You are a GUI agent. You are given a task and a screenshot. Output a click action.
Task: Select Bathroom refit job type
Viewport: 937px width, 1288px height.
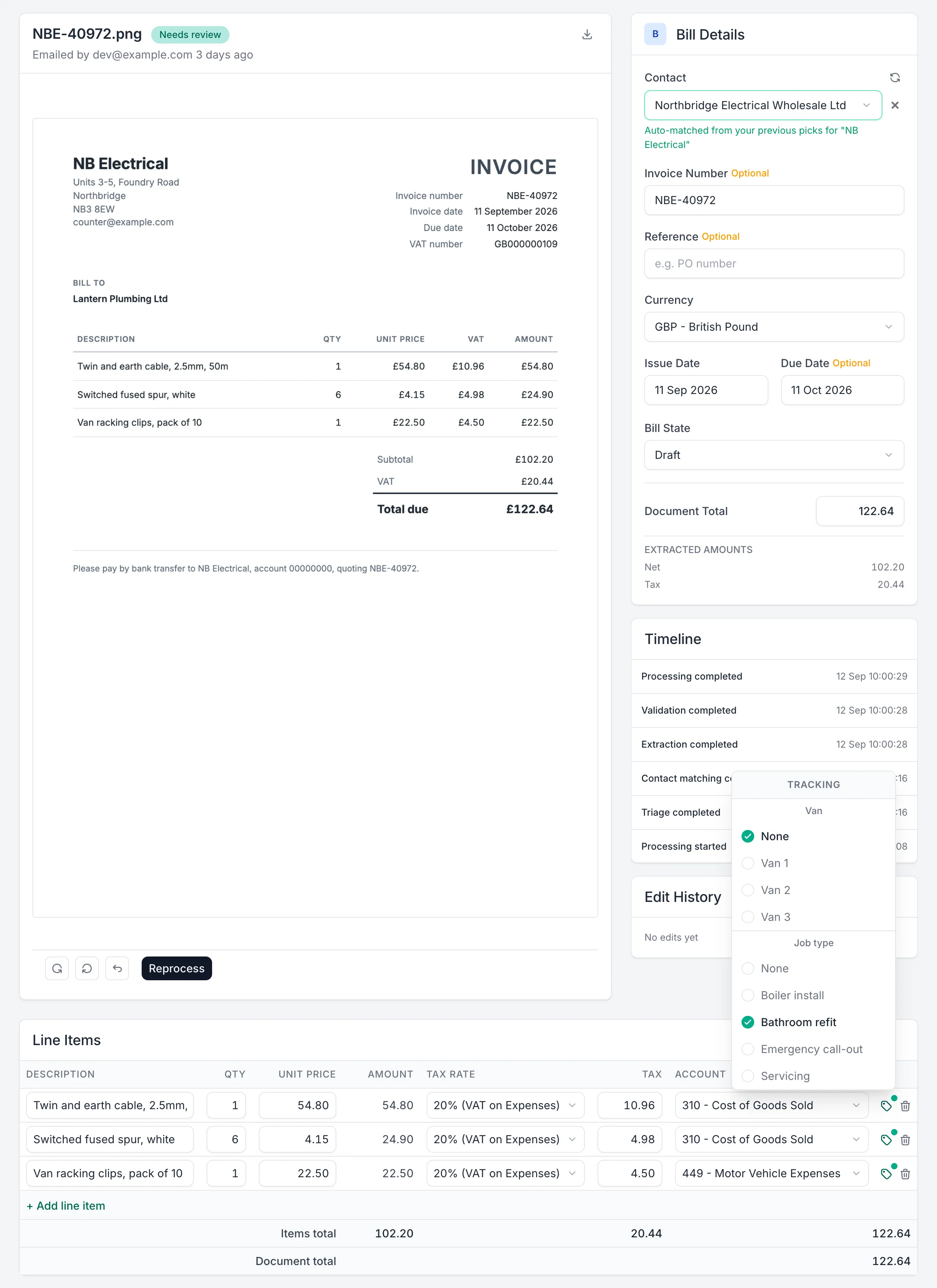coord(813,1022)
